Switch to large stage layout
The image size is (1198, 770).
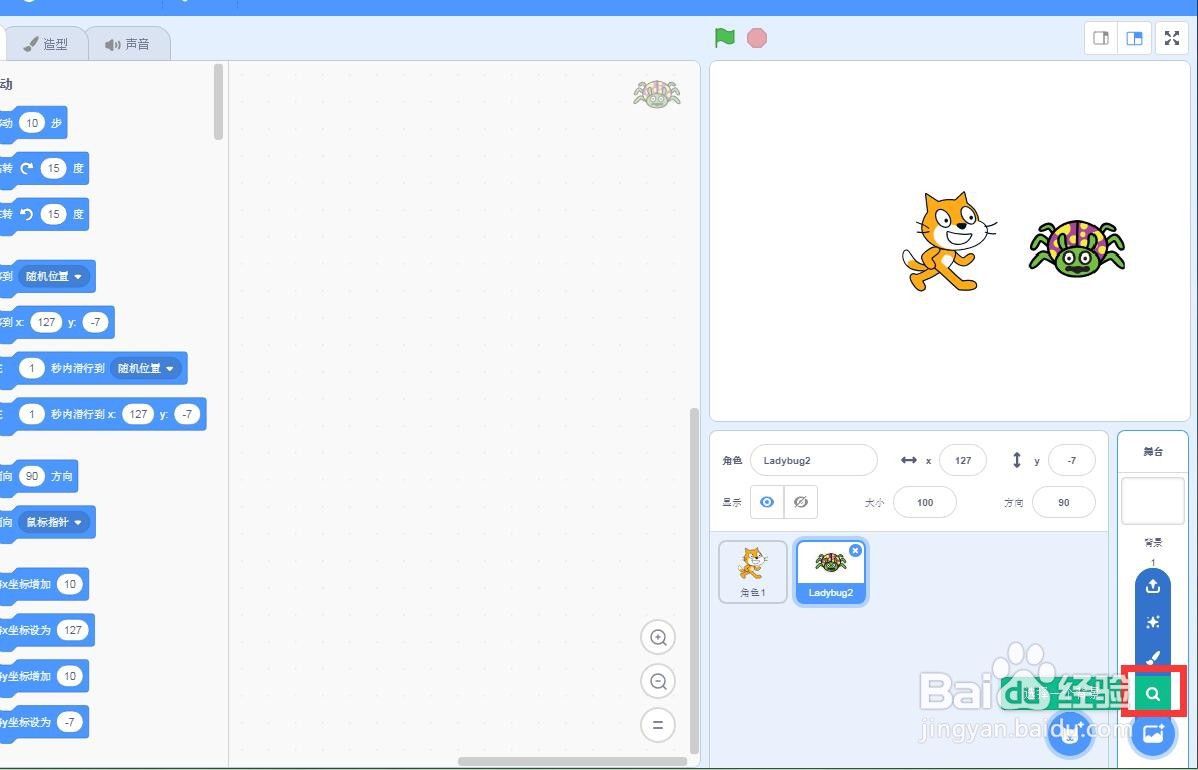point(1135,38)
